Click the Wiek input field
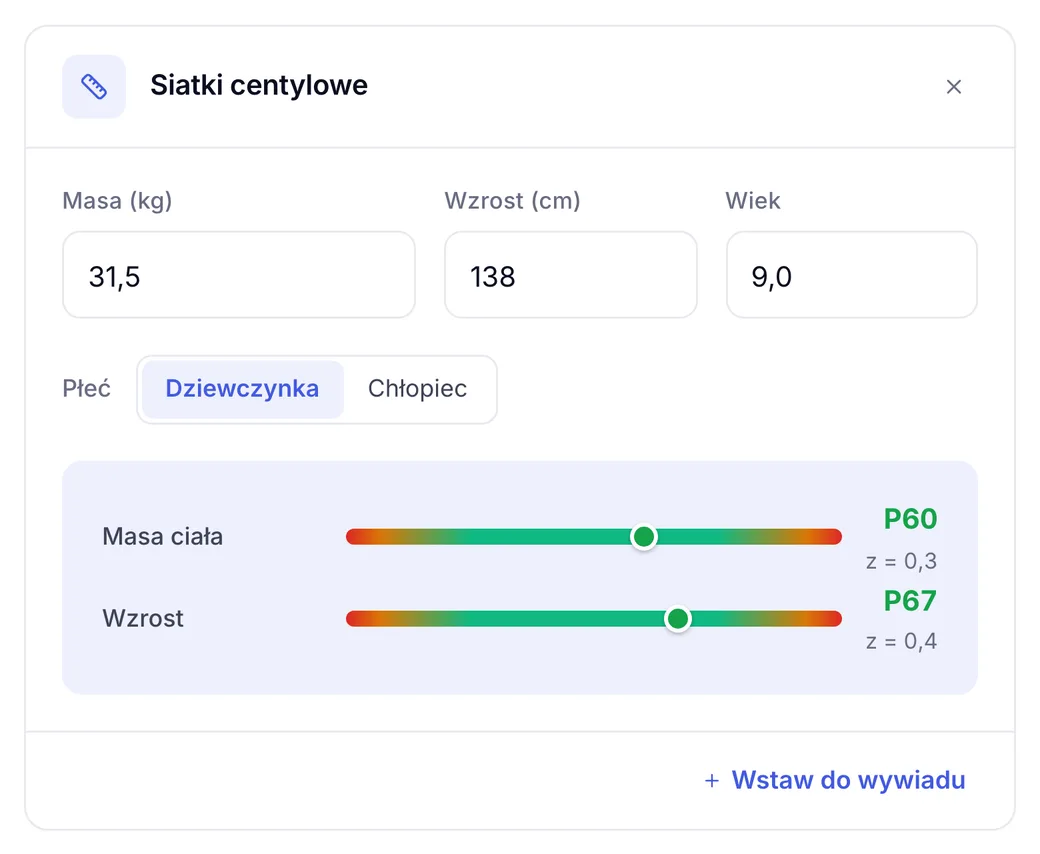 (852, 274)
